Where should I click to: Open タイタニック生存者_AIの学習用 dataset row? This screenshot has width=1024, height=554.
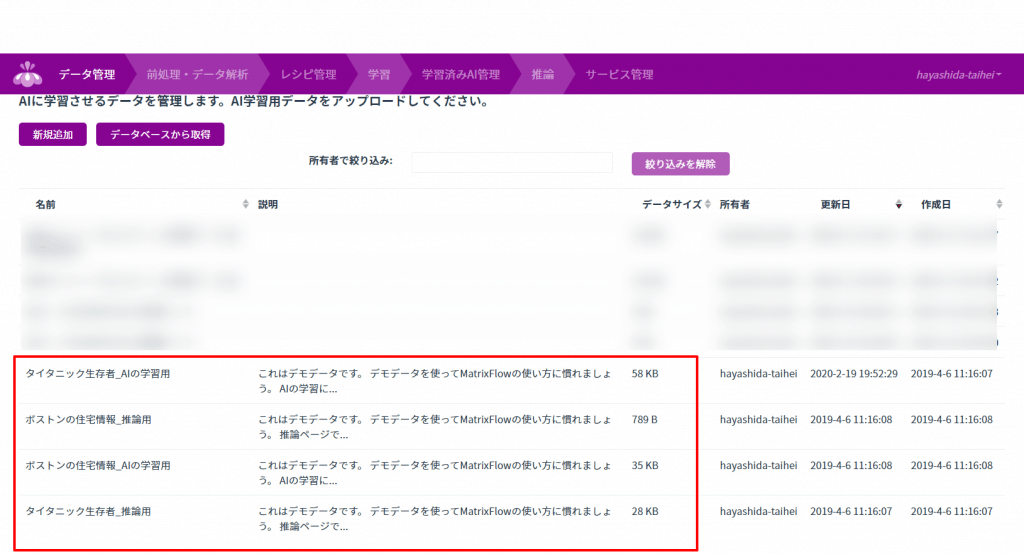point(98,374)
